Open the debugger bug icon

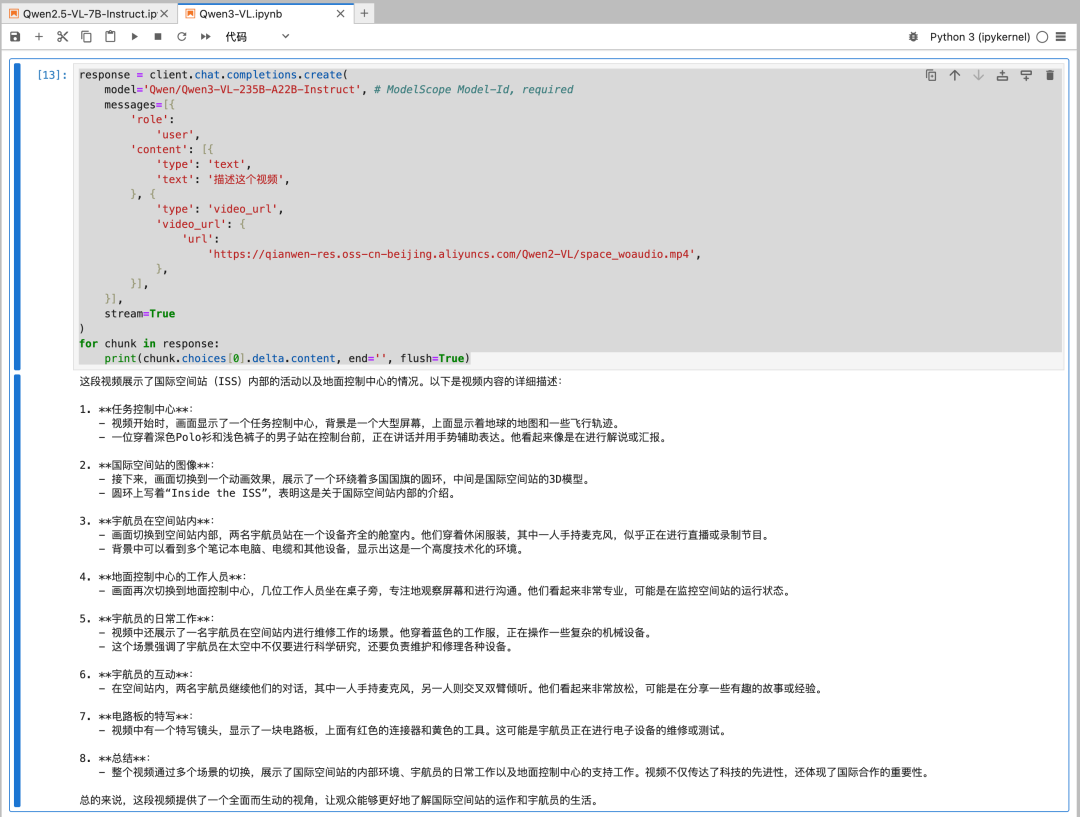pyautogui.click(x=913, y=37)
